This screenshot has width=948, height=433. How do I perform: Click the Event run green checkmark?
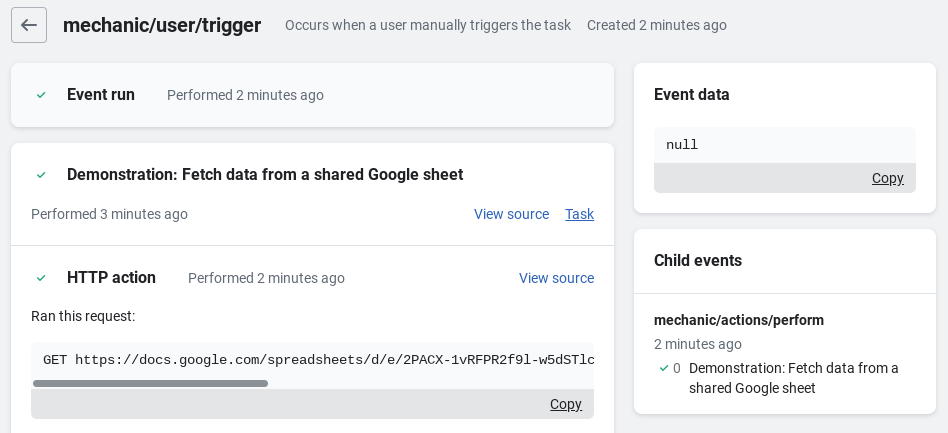[41, 95]
